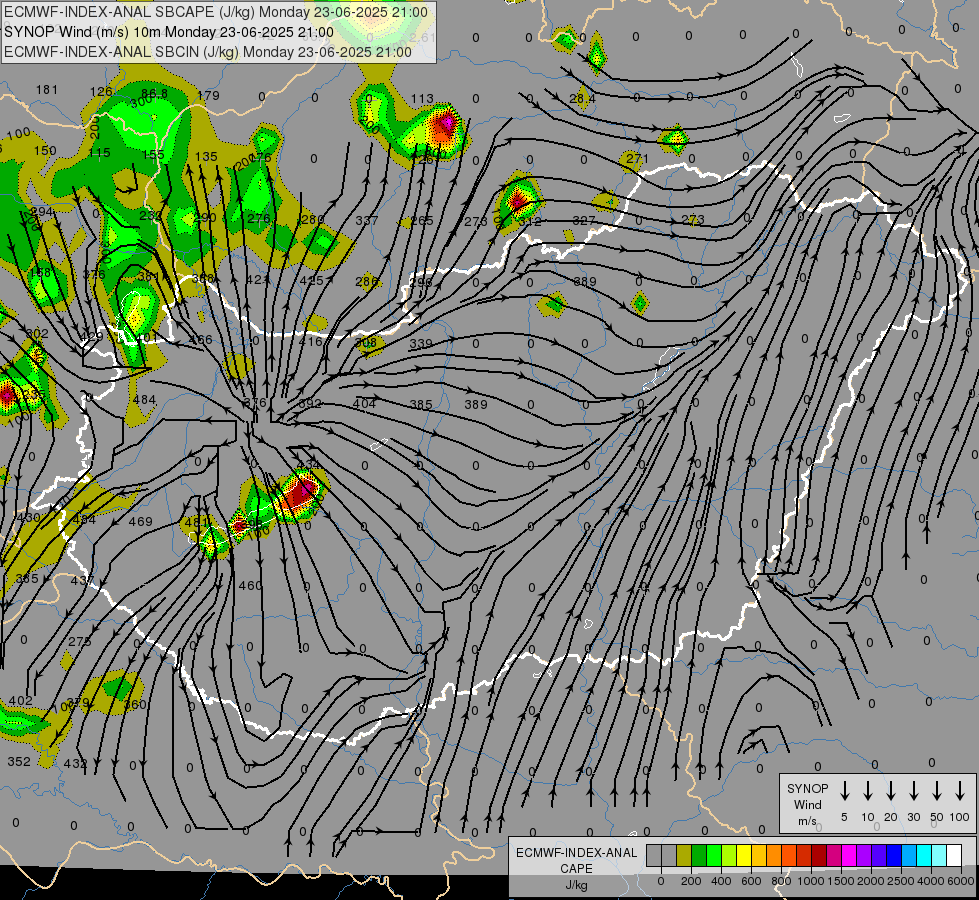The image size is (979, 900).
Task: Click the wind legend arrow above 50
Action: click(x=937, y=791)
